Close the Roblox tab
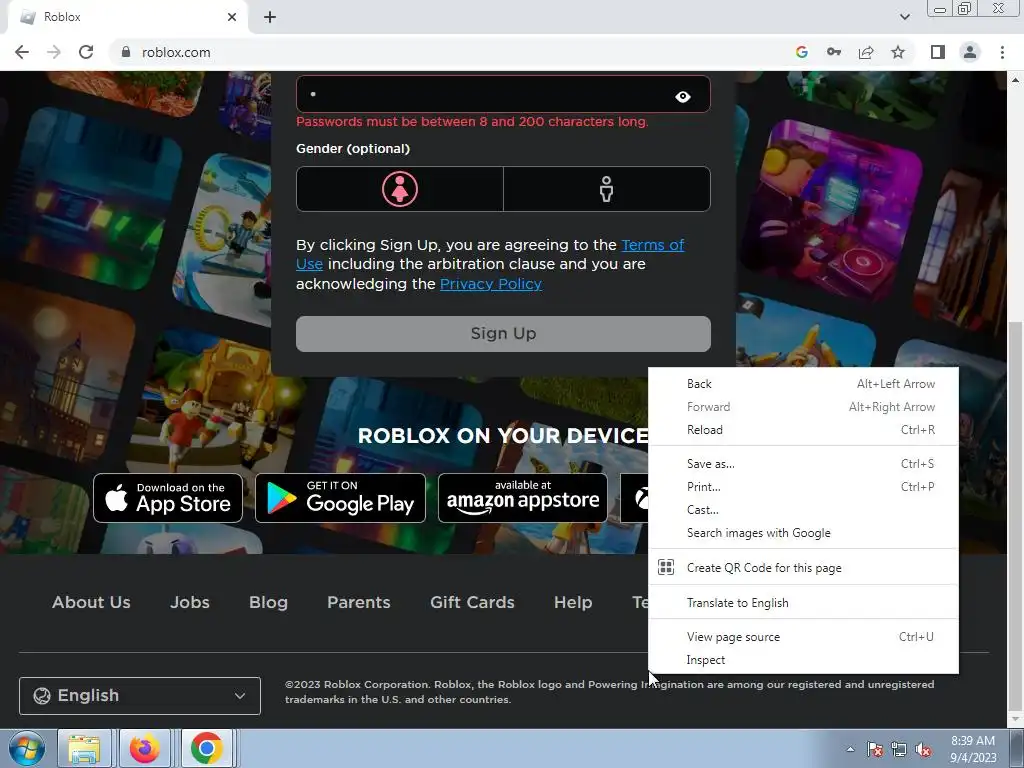Image resolution: width=1024 pixels, height=768 pixels. click(x=232, y=17)
